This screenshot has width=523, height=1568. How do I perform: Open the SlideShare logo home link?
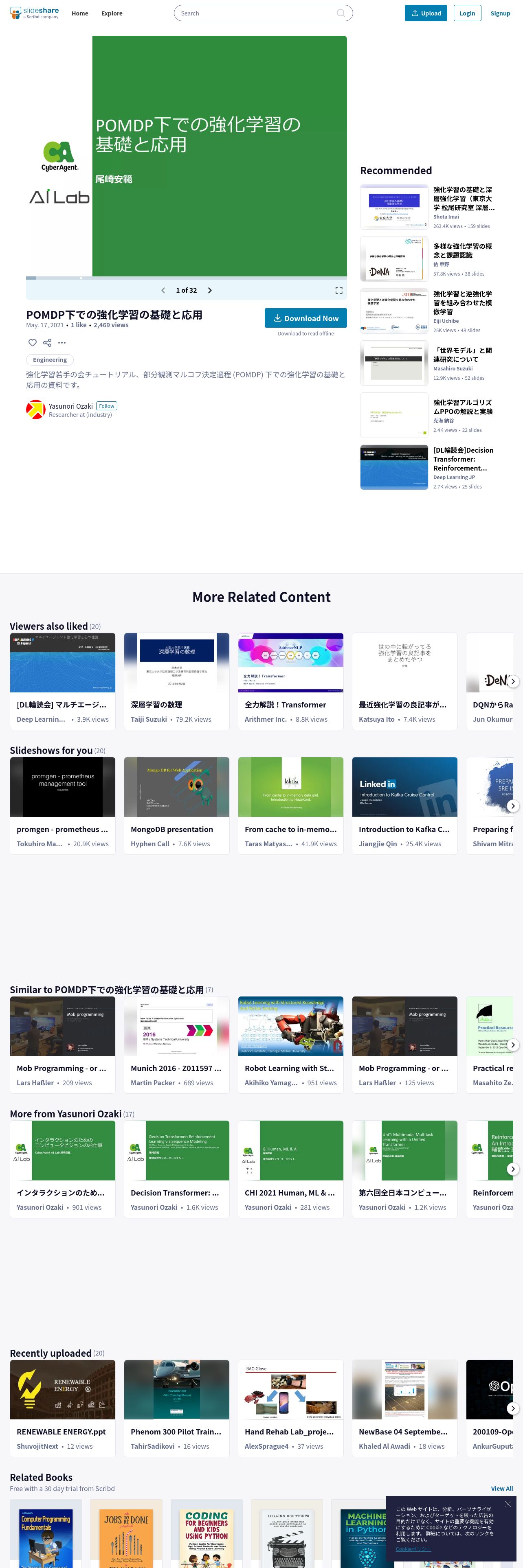[x=34, y=13]
